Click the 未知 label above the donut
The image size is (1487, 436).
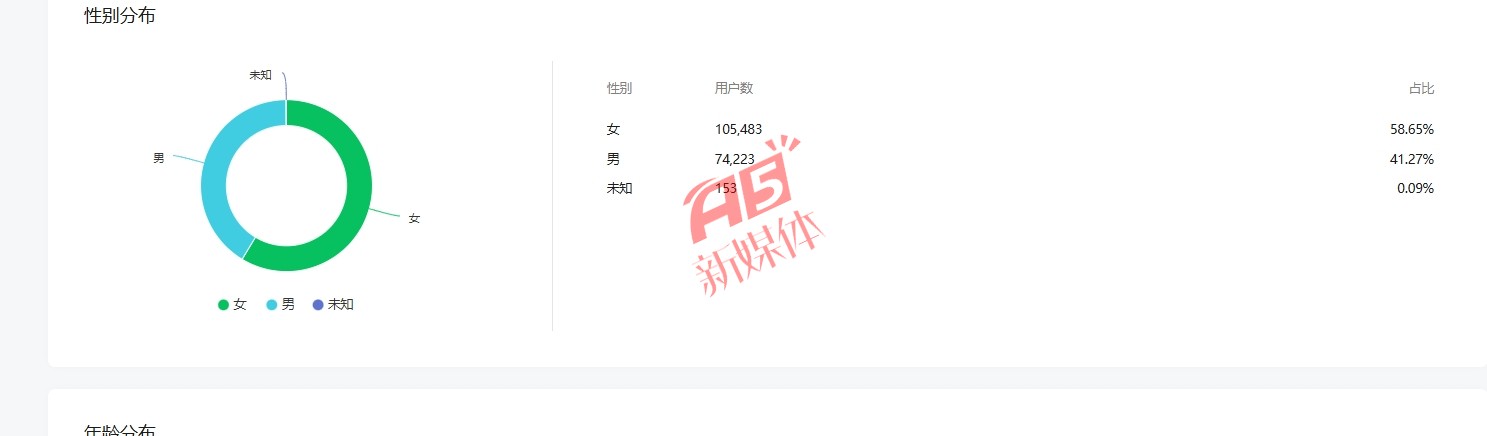[x=260, y=75]
